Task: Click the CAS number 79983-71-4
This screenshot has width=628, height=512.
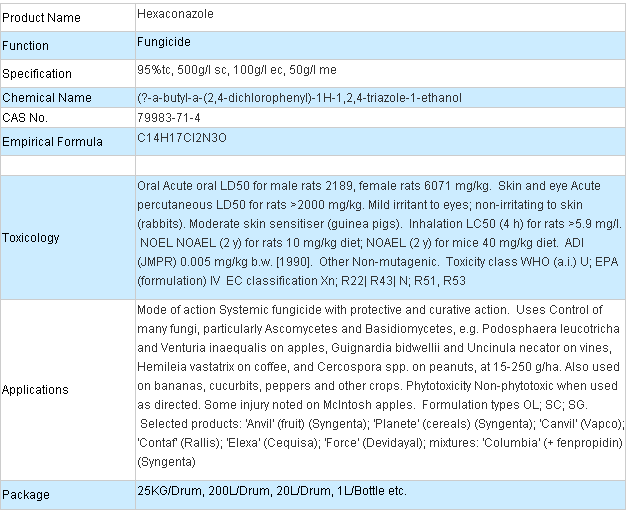Action: [169, 118]
